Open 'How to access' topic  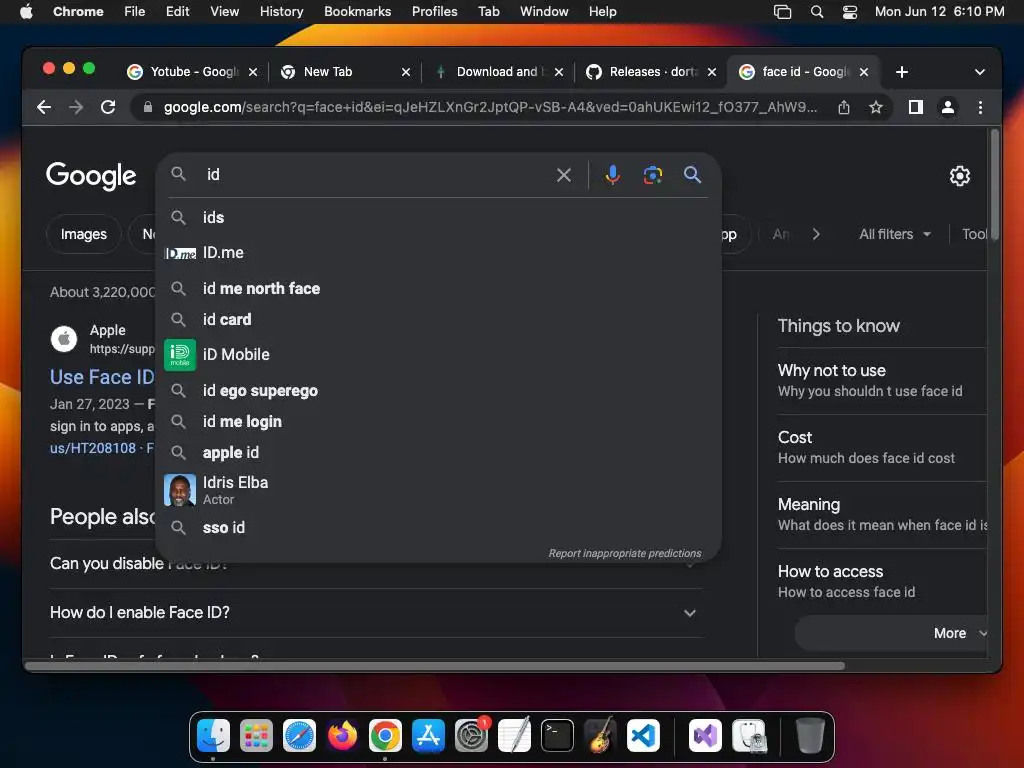point(882,581)
